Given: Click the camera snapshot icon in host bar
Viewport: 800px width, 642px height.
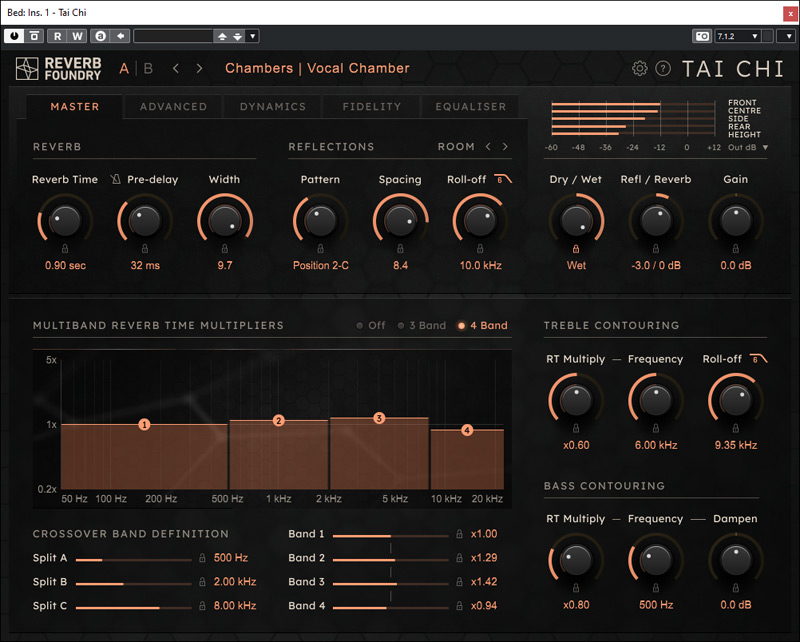Looking at the screenshot, I should tap(702, 36).
